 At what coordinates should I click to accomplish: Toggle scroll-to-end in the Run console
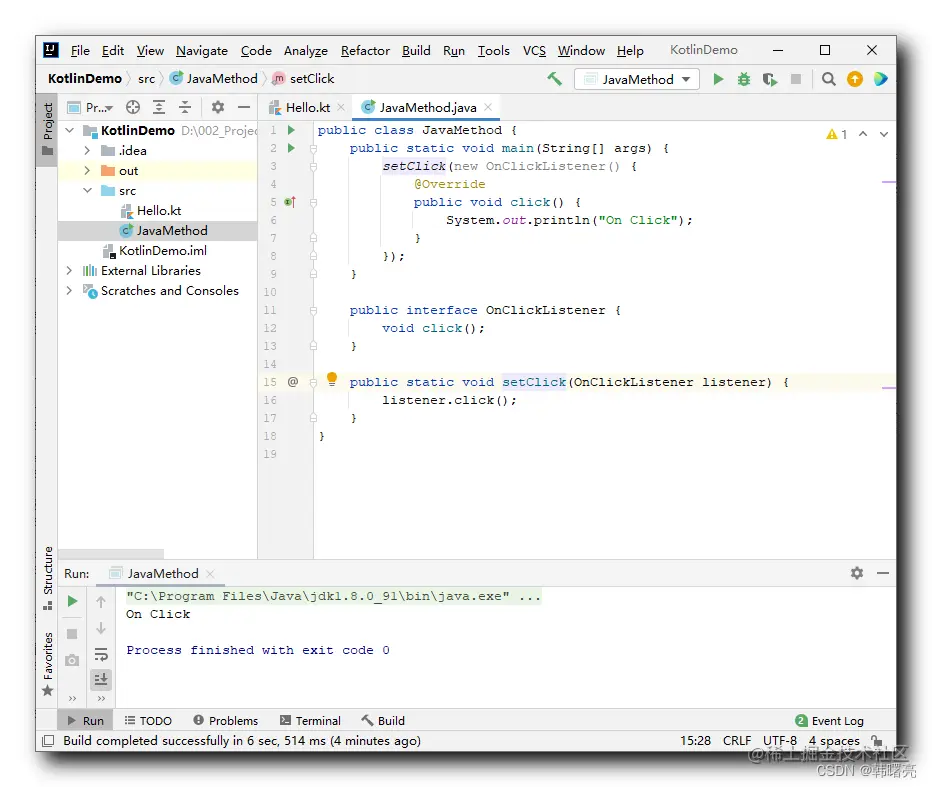point(101,679)
